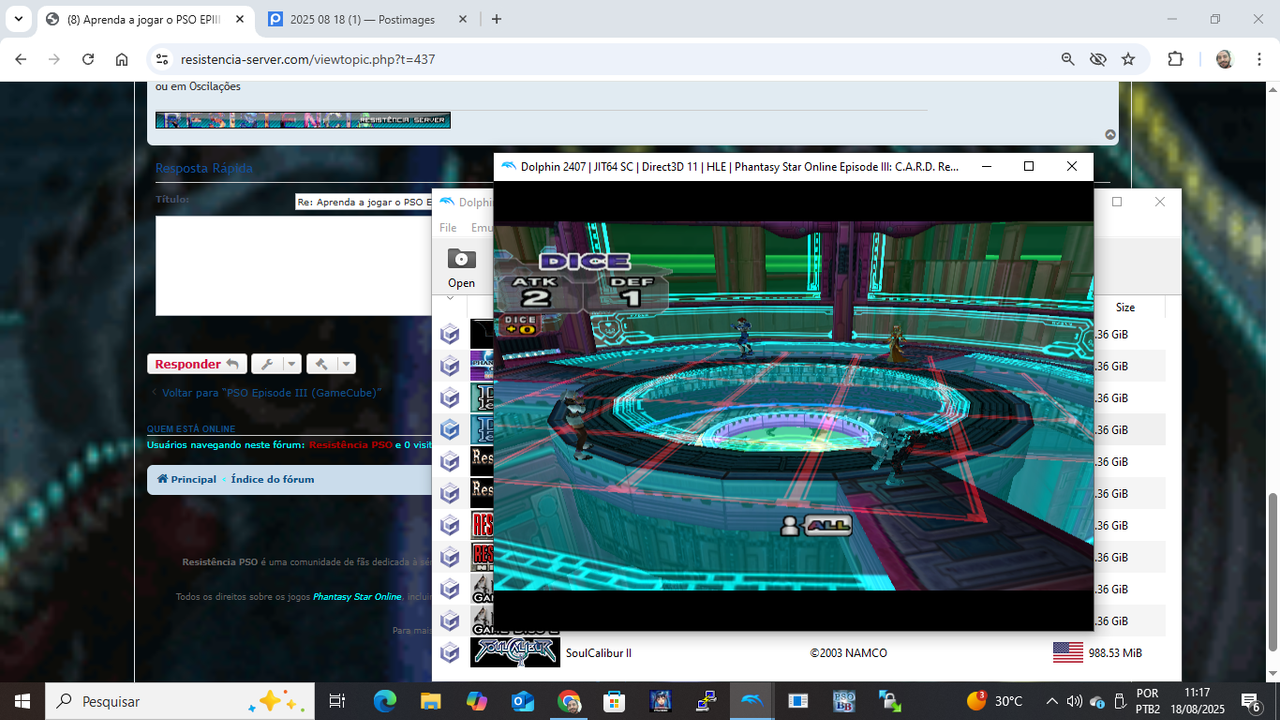The image size is (1280, 720).
Task: Switch to the Aprenda a jogar o PSO tab
Action: click(145, 19)
